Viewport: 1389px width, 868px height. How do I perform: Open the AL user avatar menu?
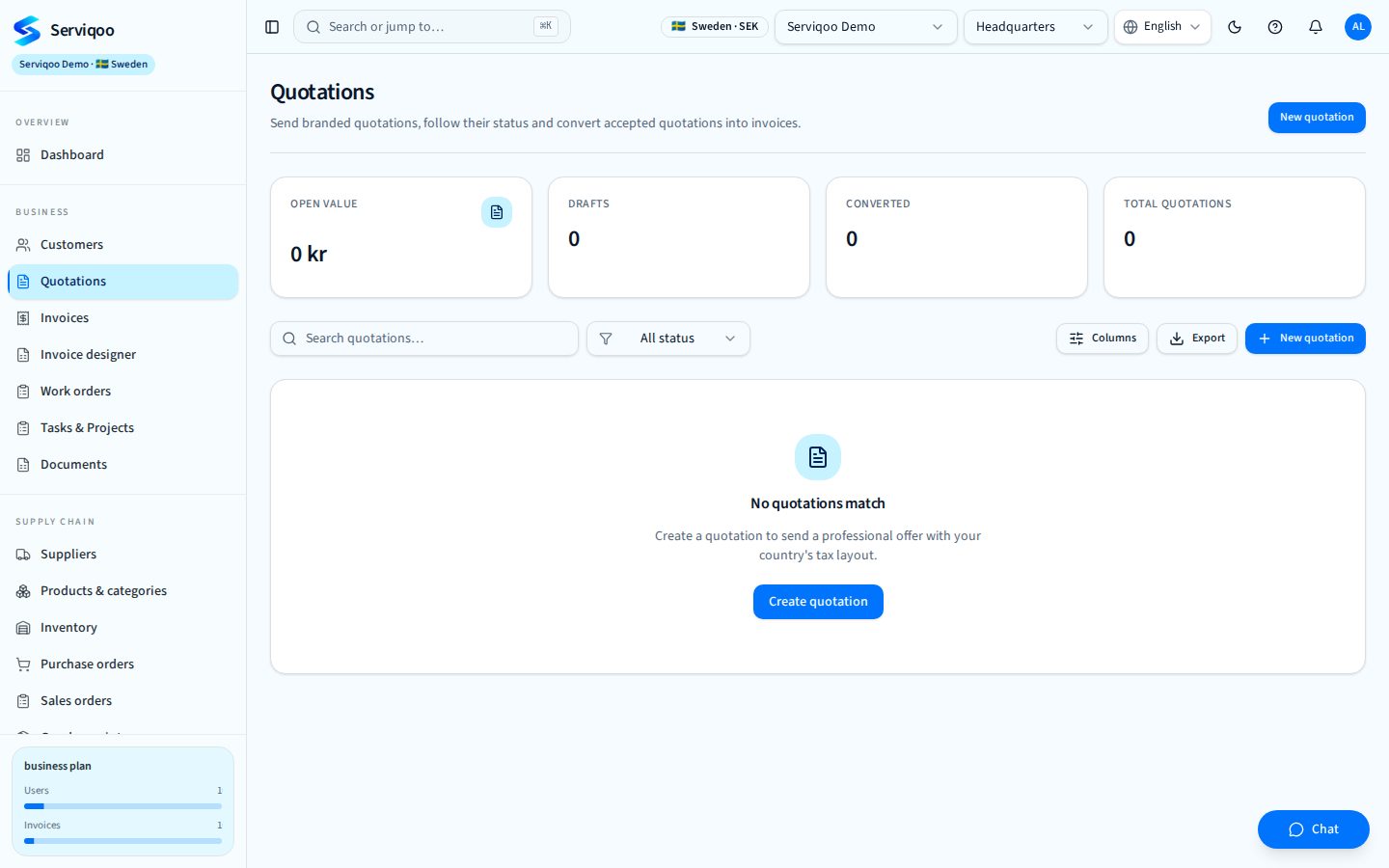1358,27
